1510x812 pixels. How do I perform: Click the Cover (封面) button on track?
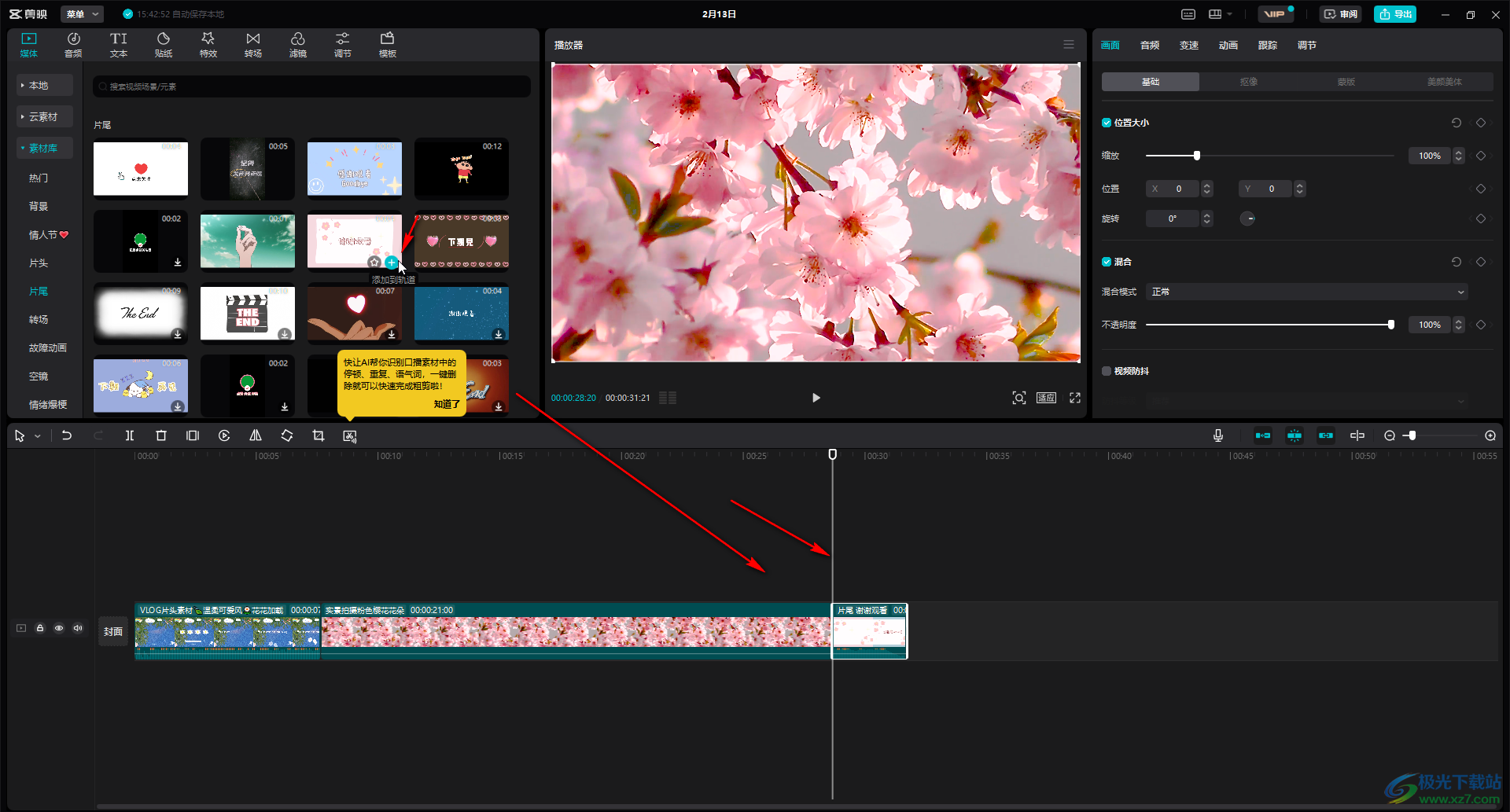pyautogui.click(x=113, y=631)
